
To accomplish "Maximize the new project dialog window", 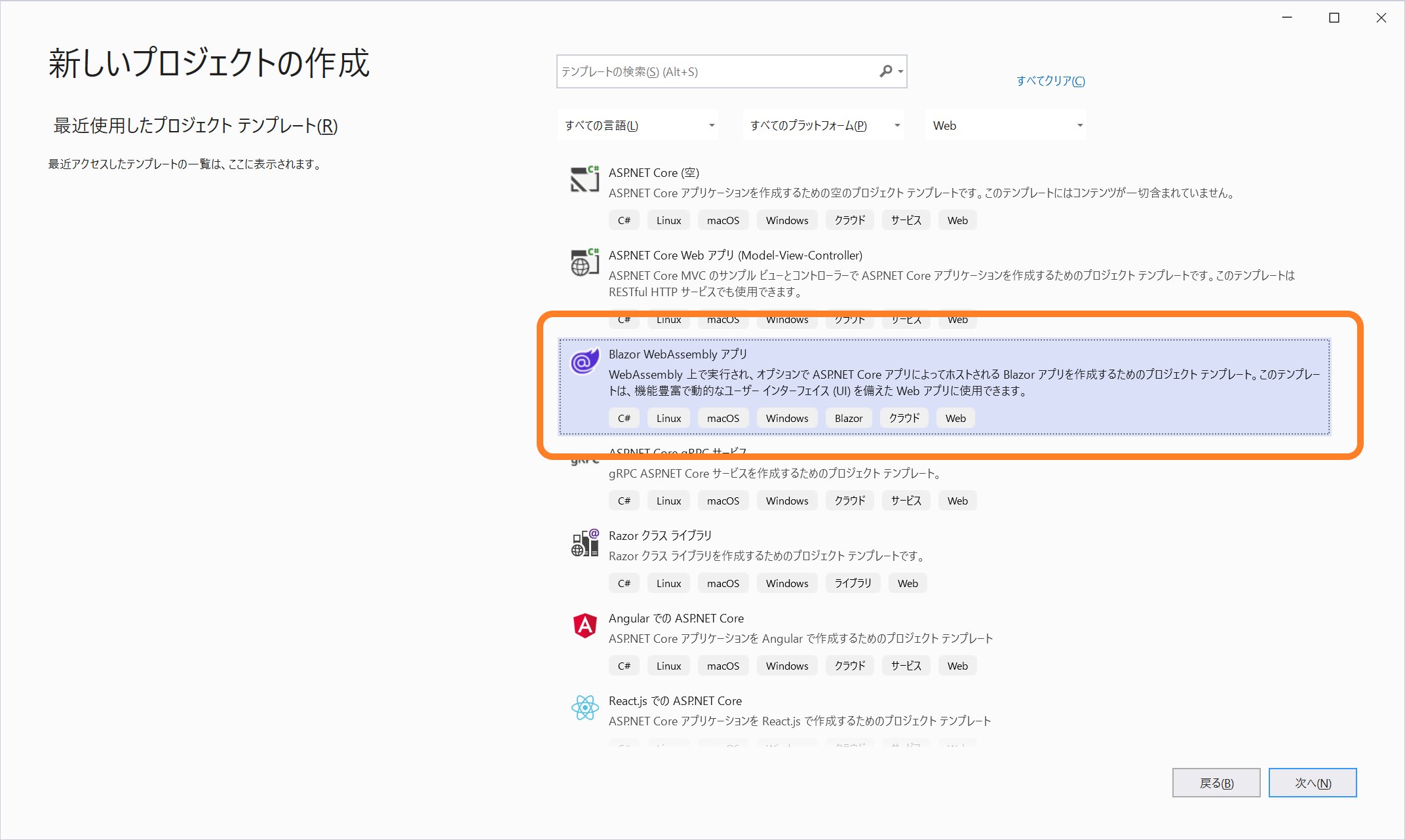I will 1334,18.
